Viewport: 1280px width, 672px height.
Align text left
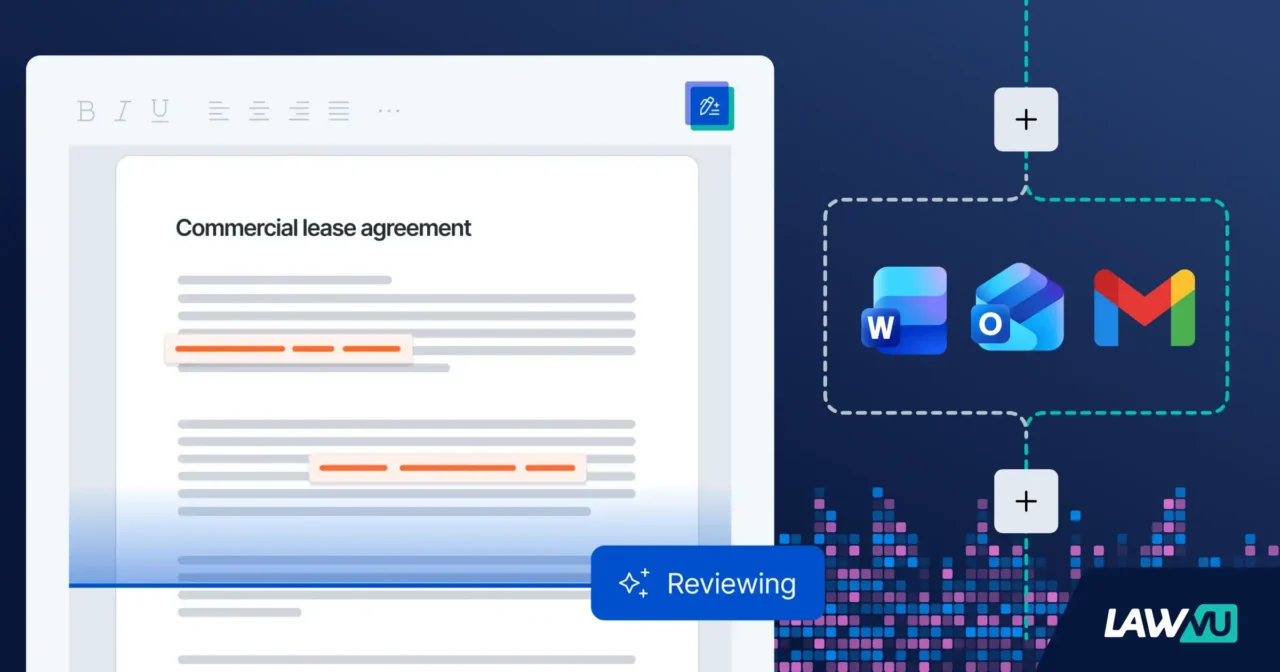[x=219, y=111]
